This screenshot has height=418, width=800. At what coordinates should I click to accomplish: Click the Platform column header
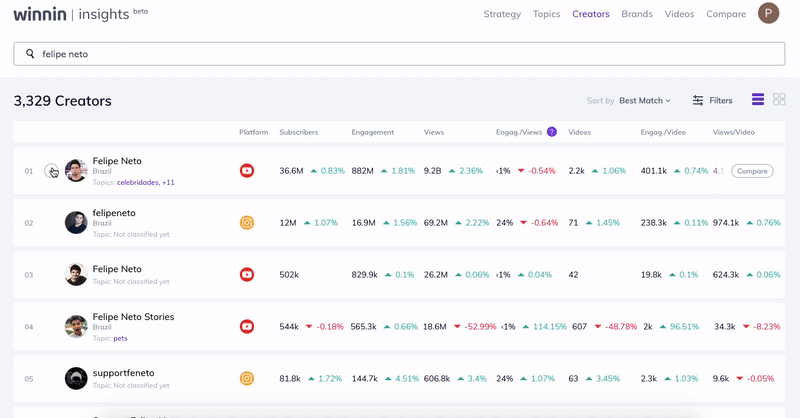click(x=254, y=132)
